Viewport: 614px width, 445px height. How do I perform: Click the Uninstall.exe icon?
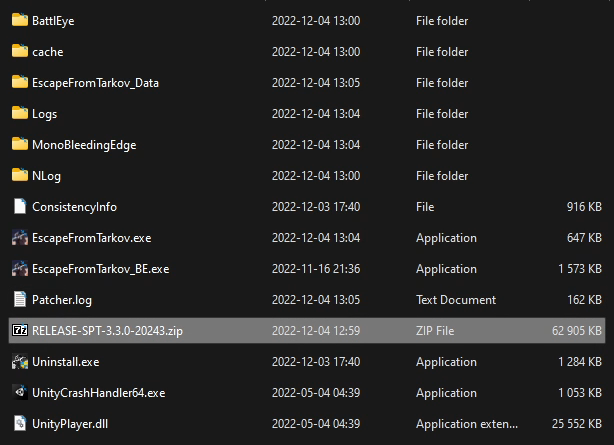(20, 362)
